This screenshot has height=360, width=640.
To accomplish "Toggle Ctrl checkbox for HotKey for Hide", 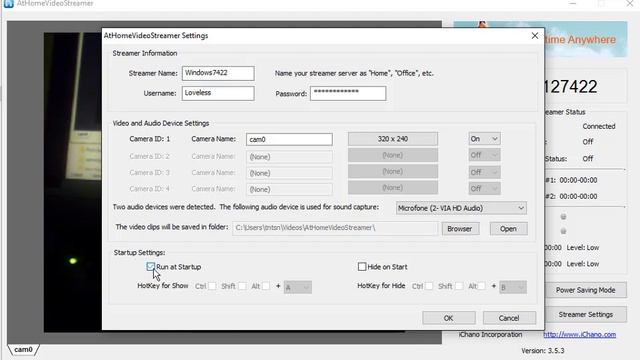I will pos(429,286).
